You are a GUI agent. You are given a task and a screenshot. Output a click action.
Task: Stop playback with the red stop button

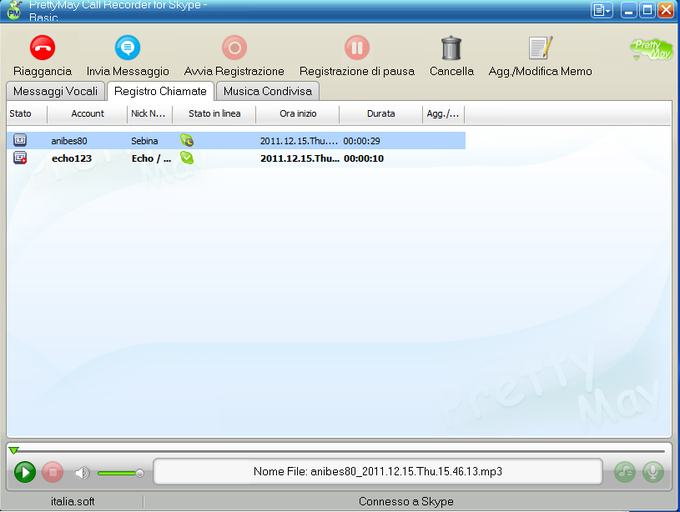tap(53, 472)
